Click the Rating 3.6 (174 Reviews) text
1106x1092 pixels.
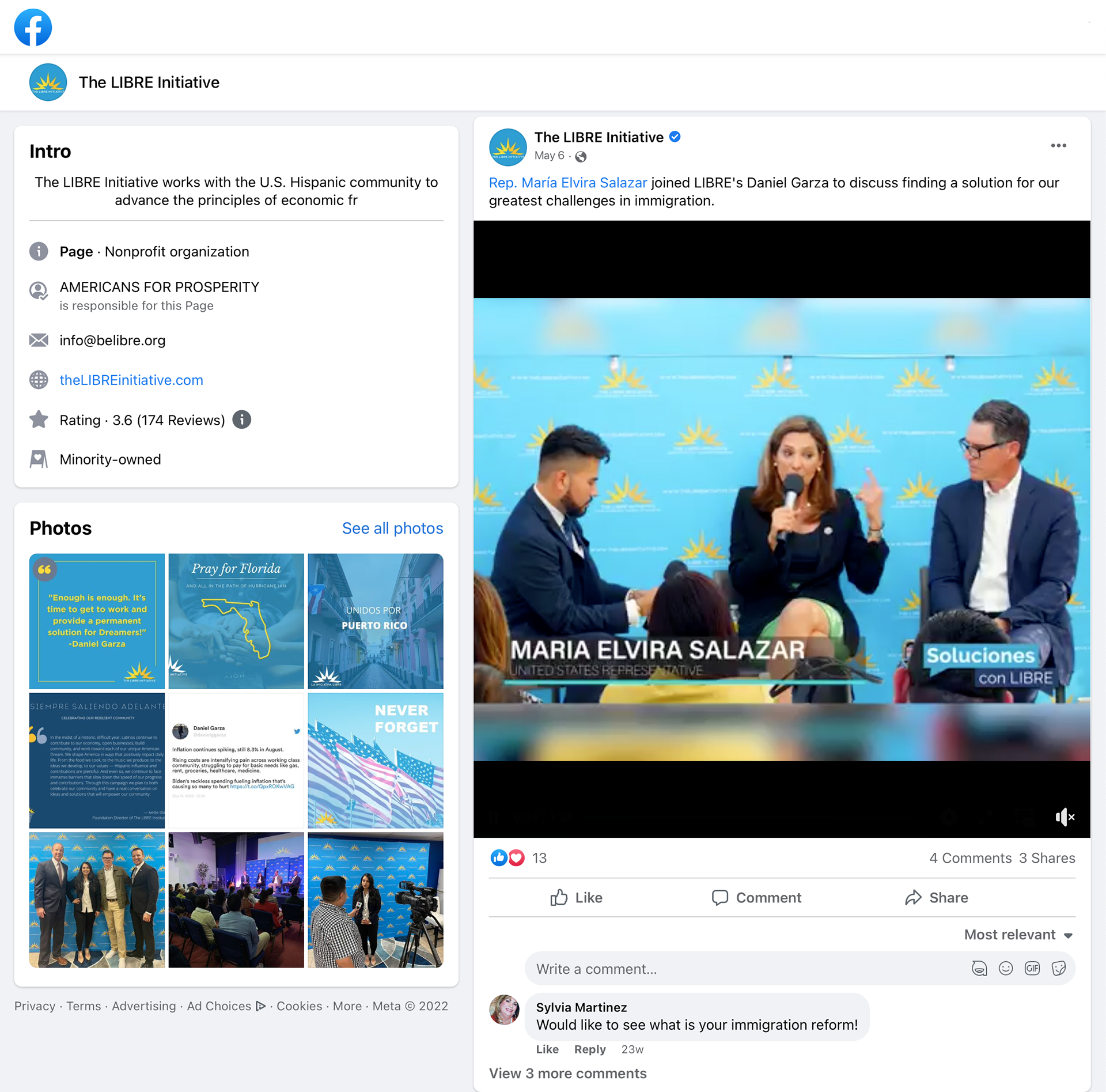coord(142,420)
